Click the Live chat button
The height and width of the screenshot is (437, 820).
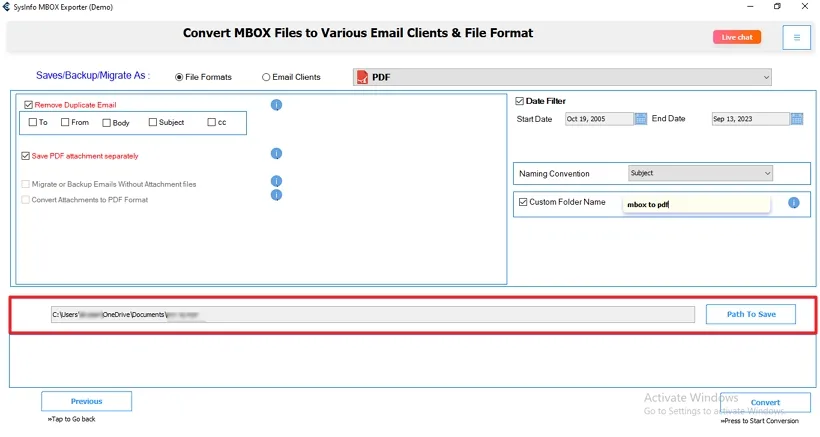[x=737, y=37]
